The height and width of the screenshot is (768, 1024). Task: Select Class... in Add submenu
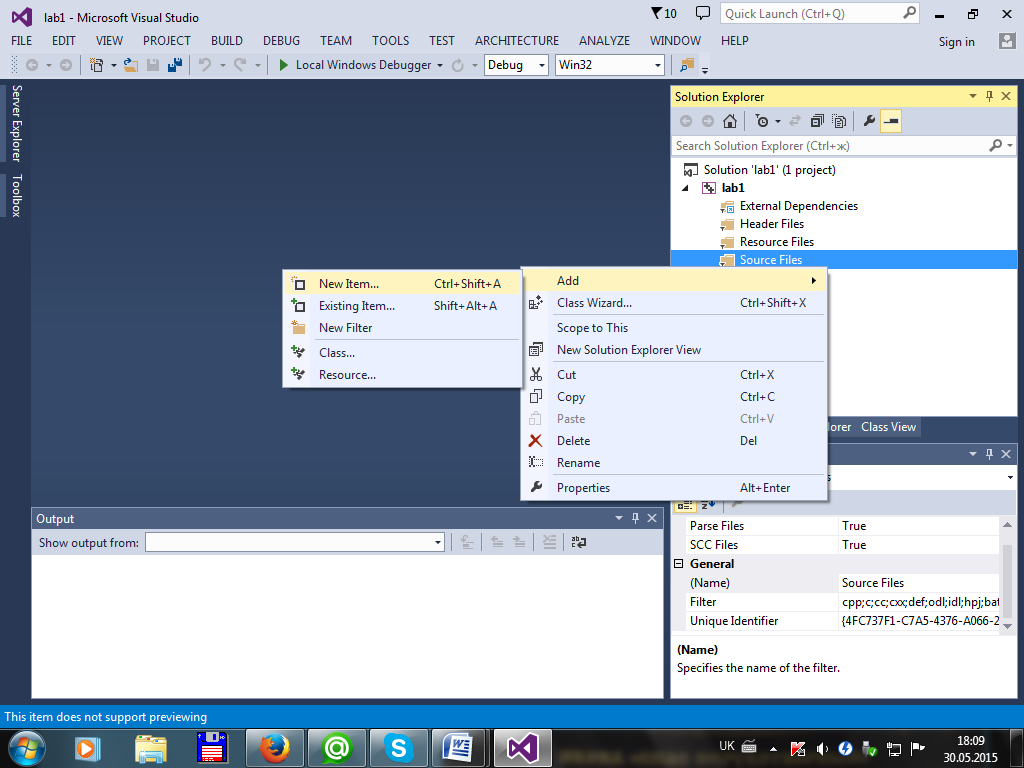click(x=402, y=353)
